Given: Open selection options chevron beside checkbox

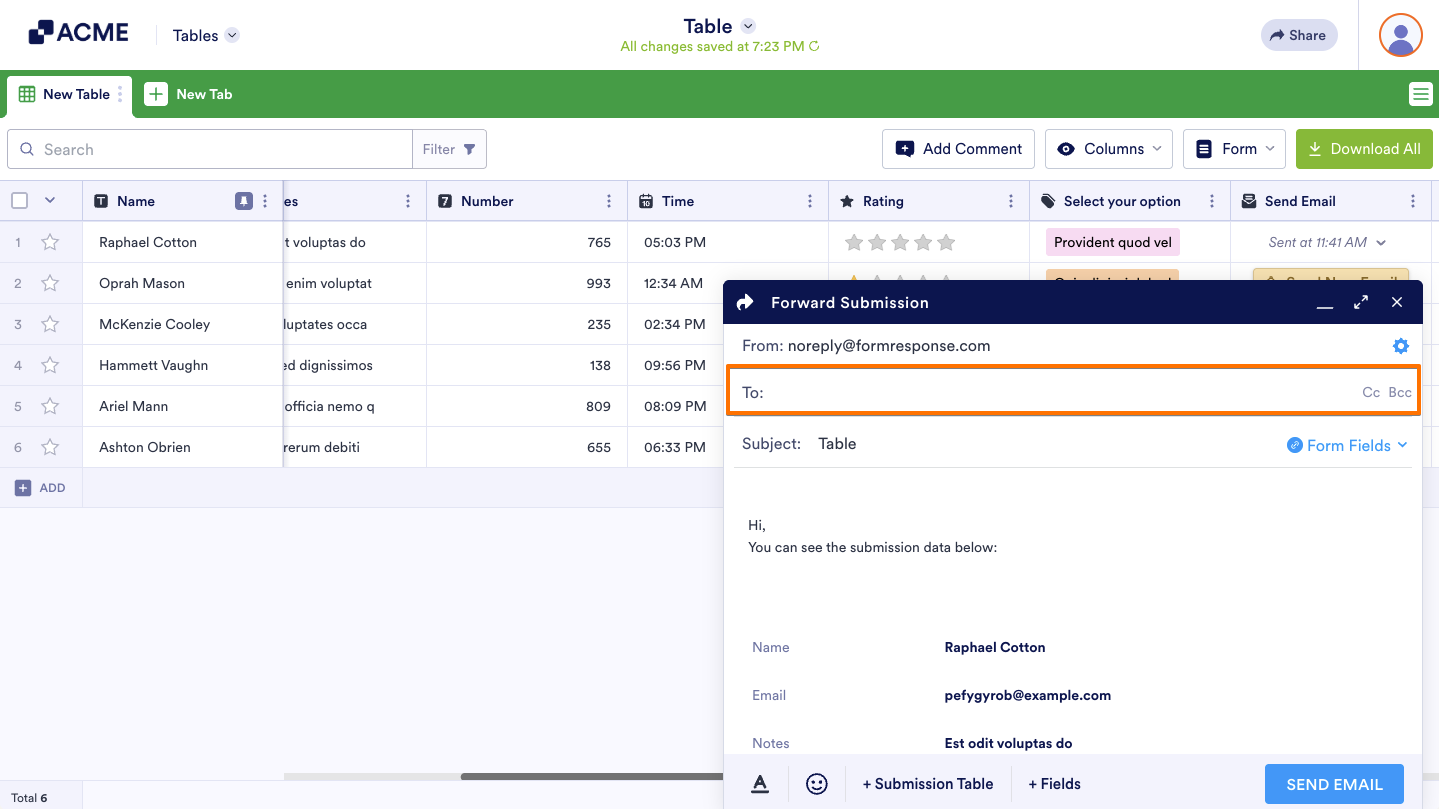Looking at the screenshot, I should point(50,201).
